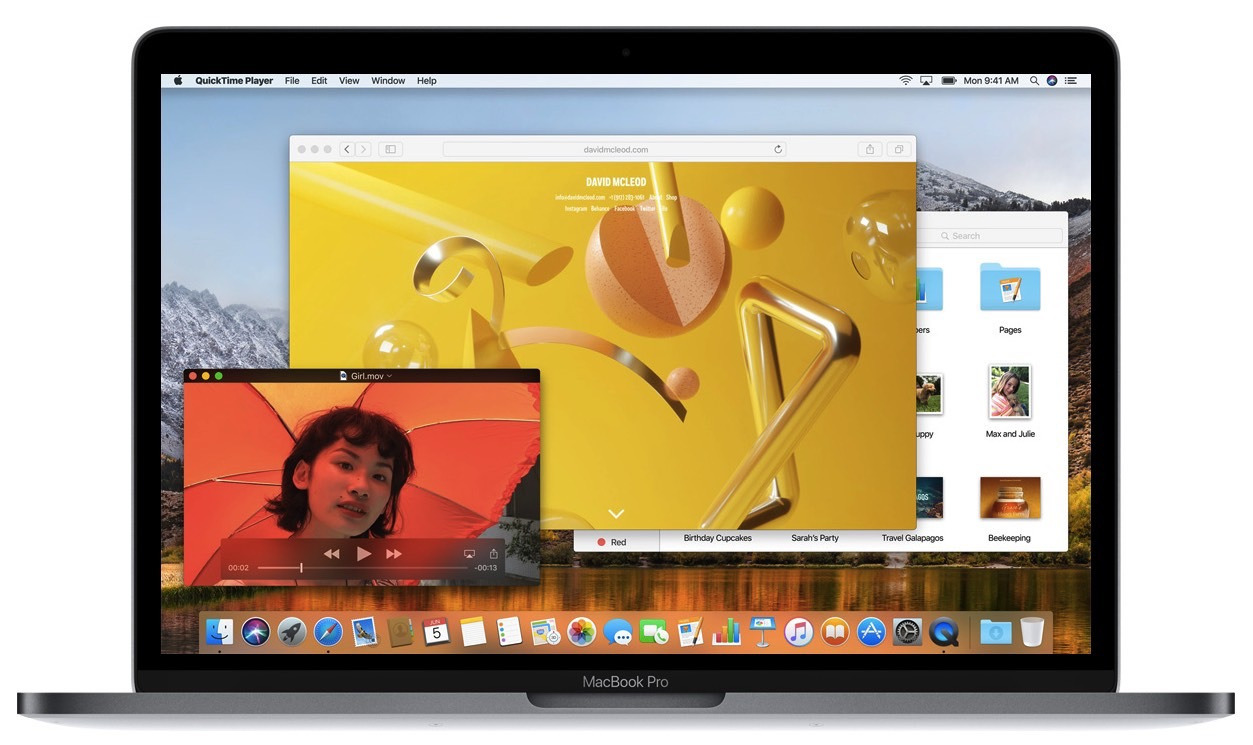
Task: Launch Photos from the Dock
Action: click(x=581, y=632)
